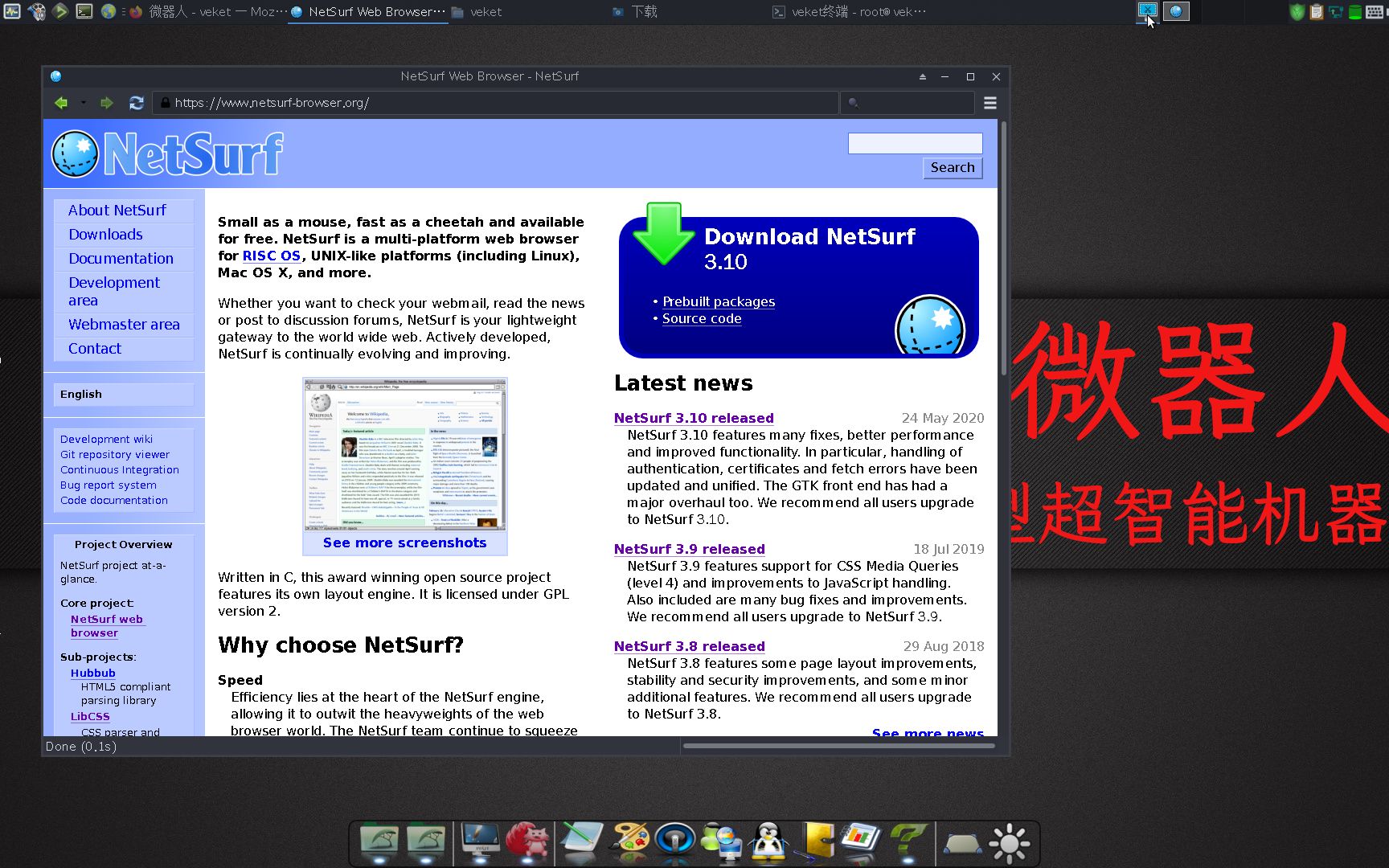This screenshot has width=1389, height=868.
Task: Open the system monitor icon in top panel
Action: pos(12,11)
